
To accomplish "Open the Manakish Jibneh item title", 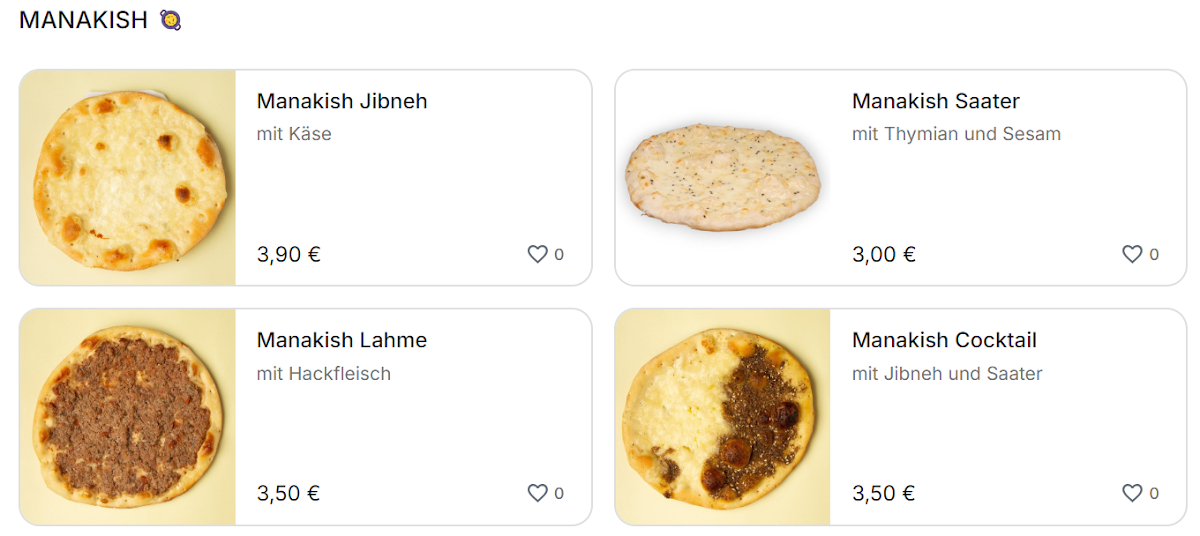I will coord(342,101).
